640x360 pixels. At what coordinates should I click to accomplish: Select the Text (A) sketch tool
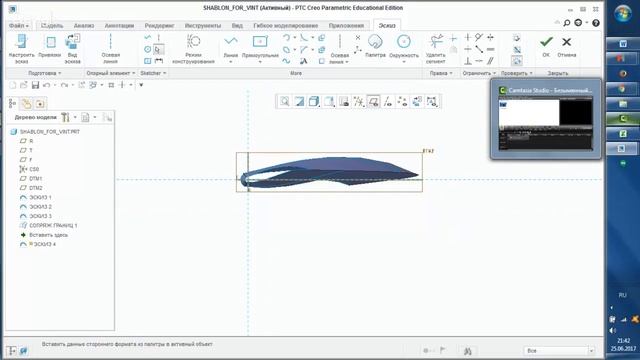tap(303, 61)
